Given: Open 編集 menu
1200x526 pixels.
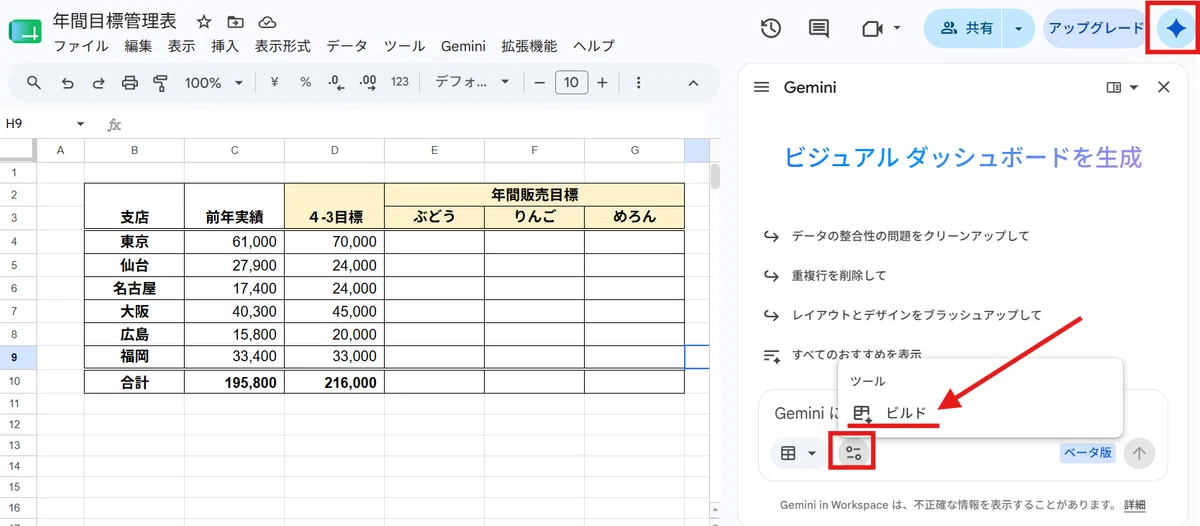Looking at the screenshot, I should pyautogui.click(x=139, y=46).
